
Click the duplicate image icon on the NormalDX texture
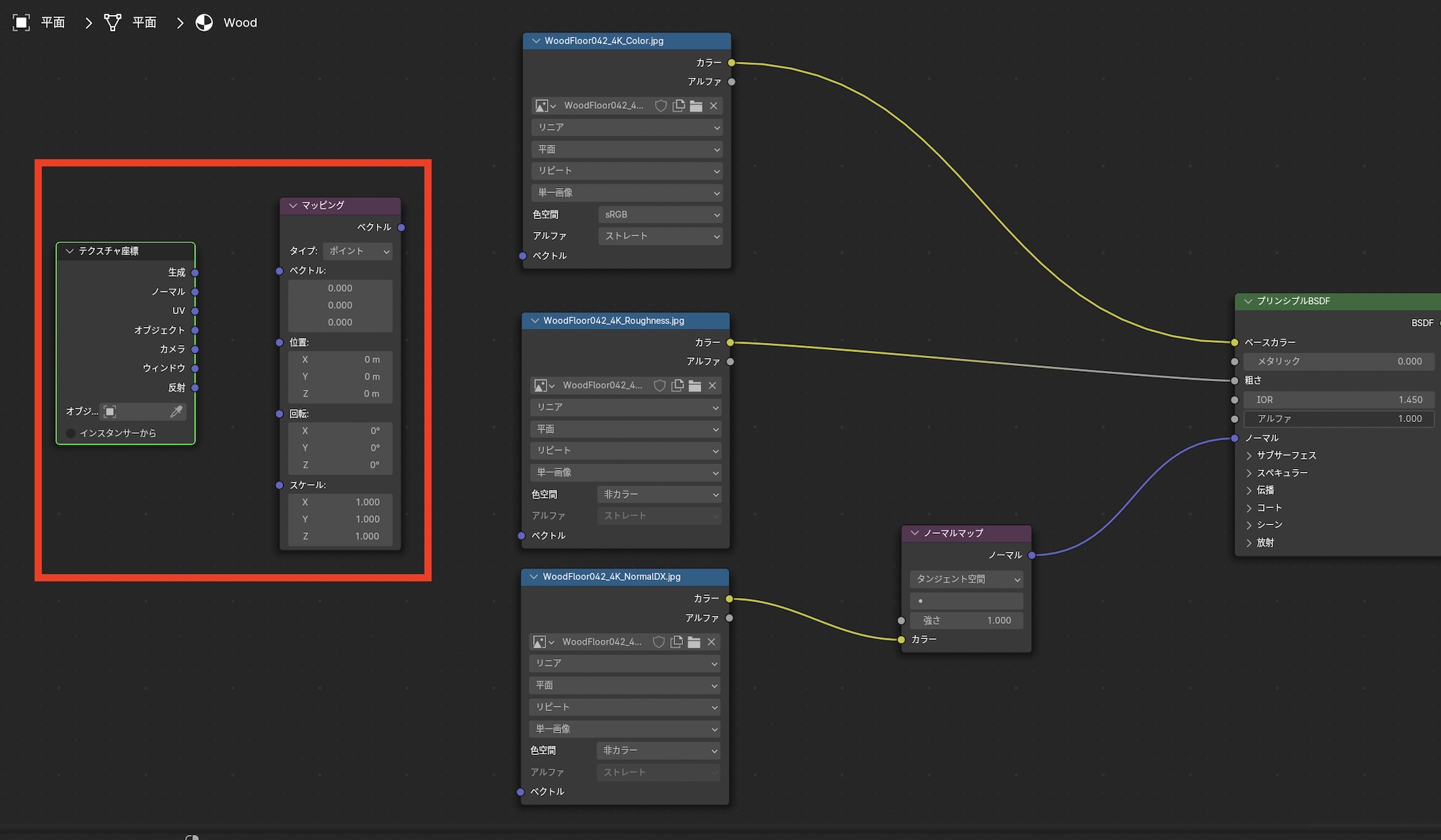click(677, 642)
